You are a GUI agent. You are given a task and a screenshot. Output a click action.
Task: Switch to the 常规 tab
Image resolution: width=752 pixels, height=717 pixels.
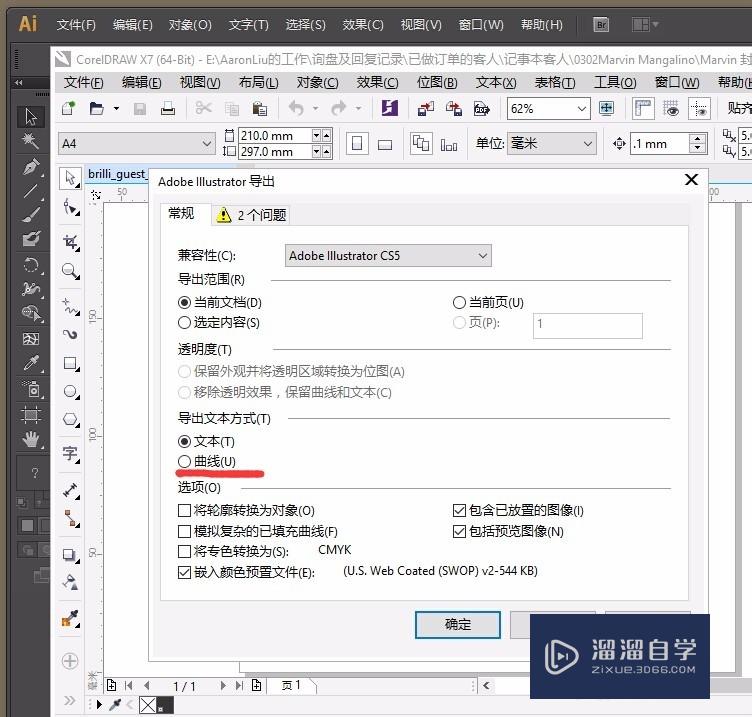(x=181, y=213)
